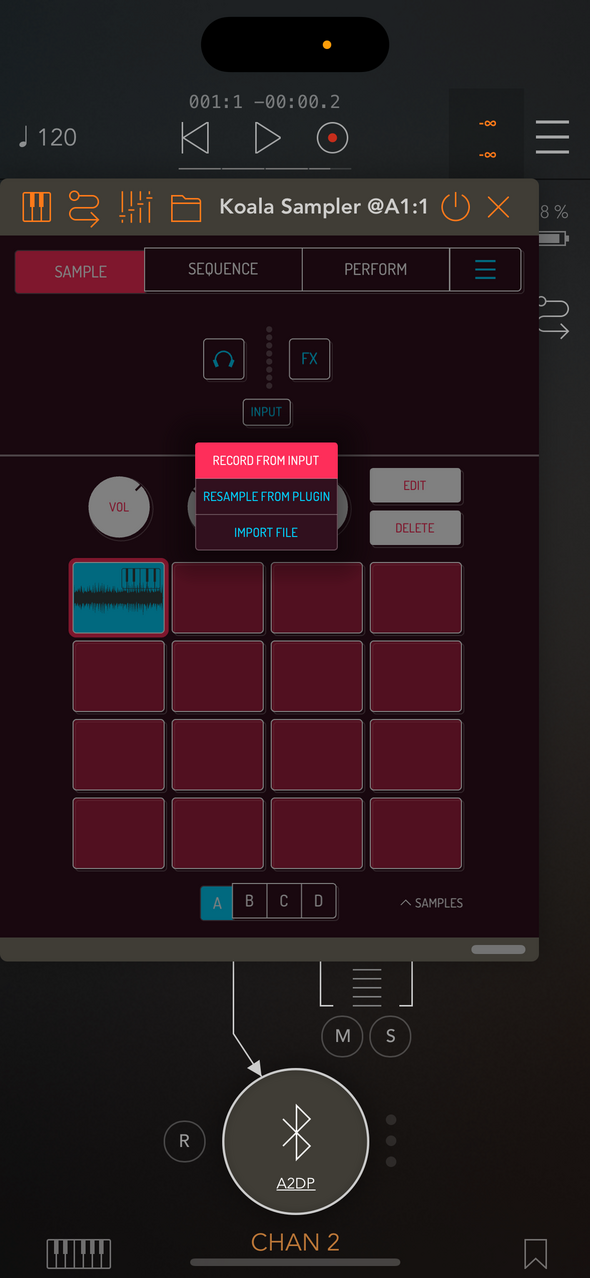This screenshot has width=590, height=1278.
Task: Mute channel with M button
Action: pos(343,1036)
